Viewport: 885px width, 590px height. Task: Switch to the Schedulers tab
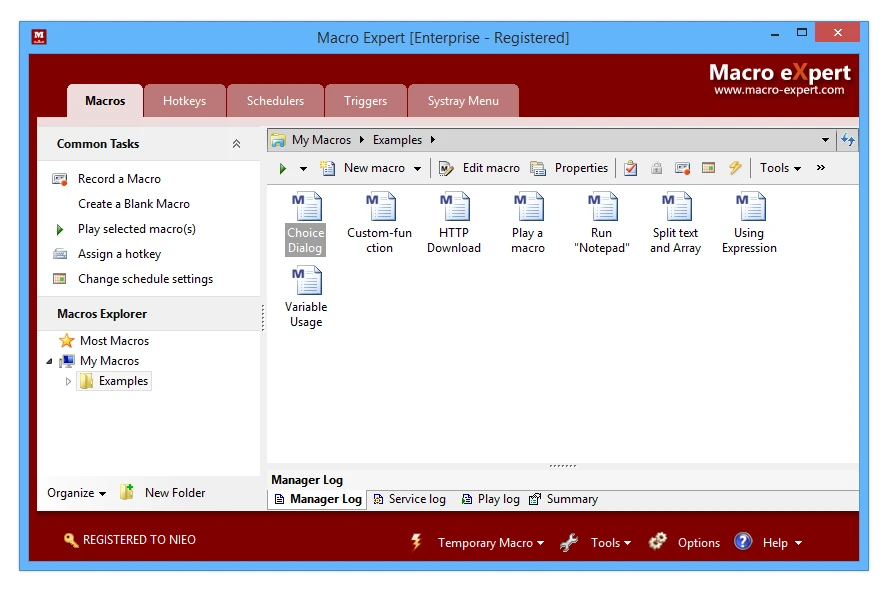pos(275,101)
